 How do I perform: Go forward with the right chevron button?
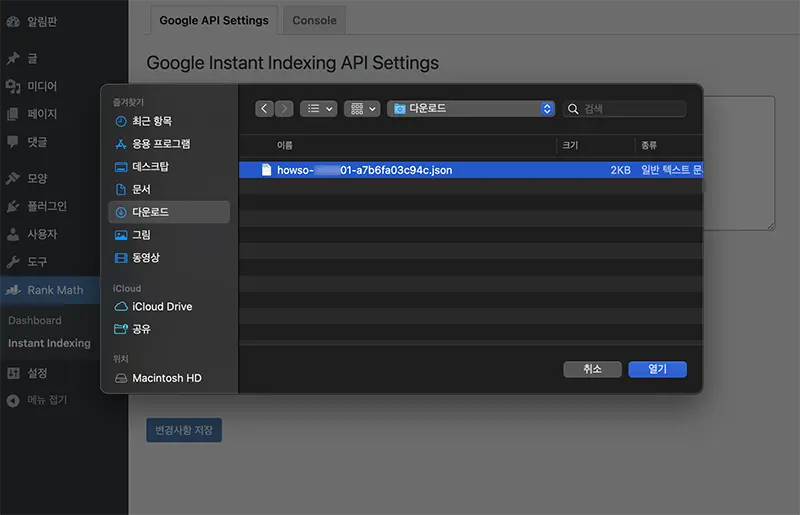[x=284, y=109]
